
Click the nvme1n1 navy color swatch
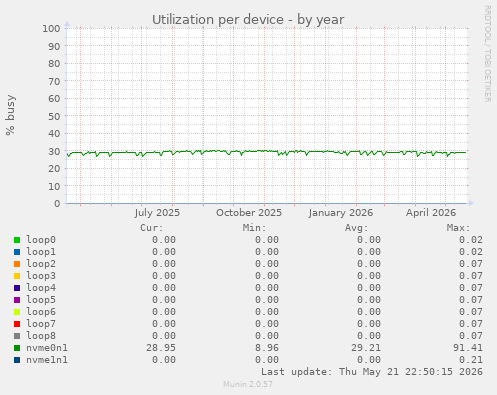pos(17,360)
